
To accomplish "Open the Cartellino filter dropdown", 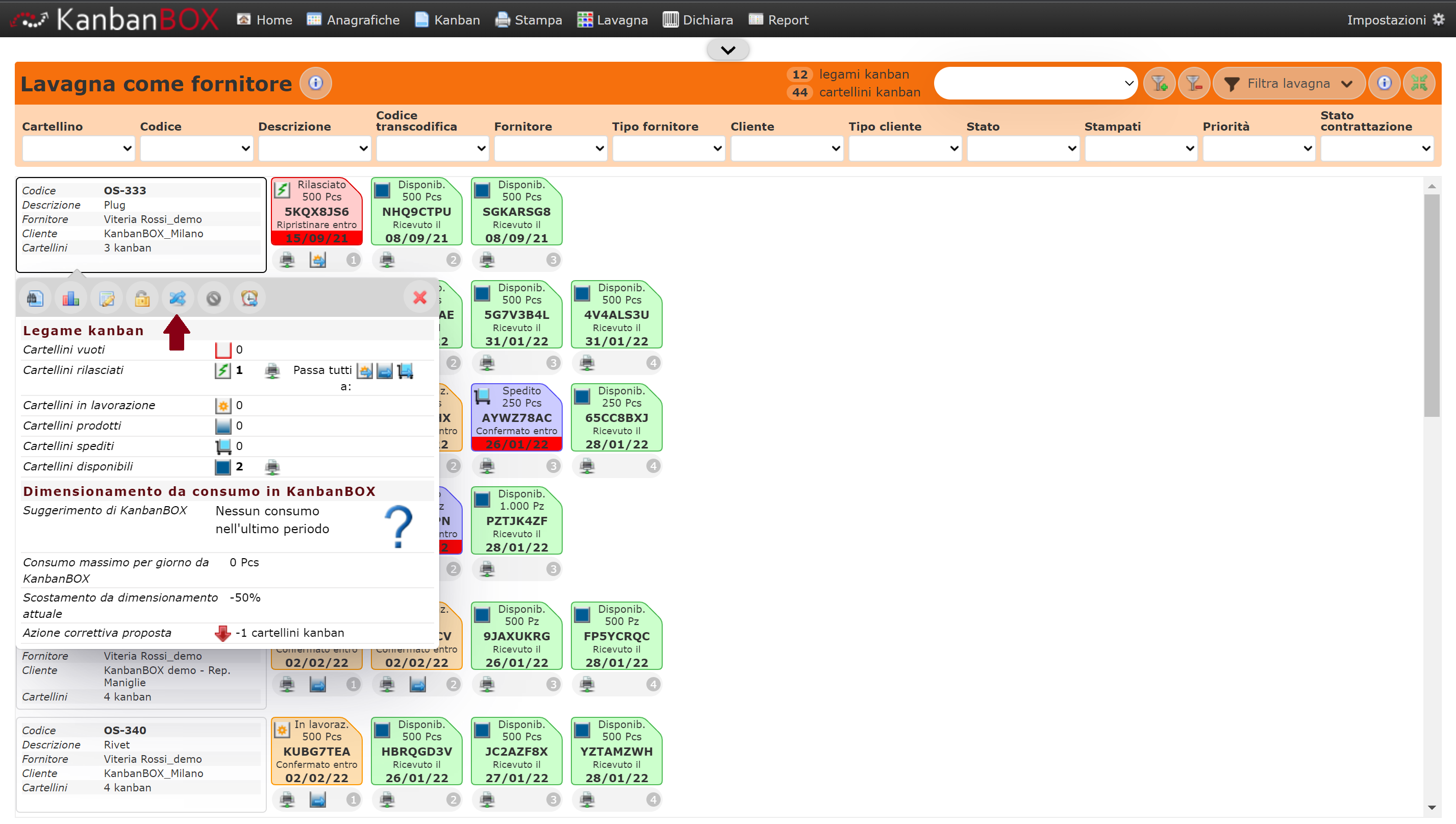I will 79,148.
